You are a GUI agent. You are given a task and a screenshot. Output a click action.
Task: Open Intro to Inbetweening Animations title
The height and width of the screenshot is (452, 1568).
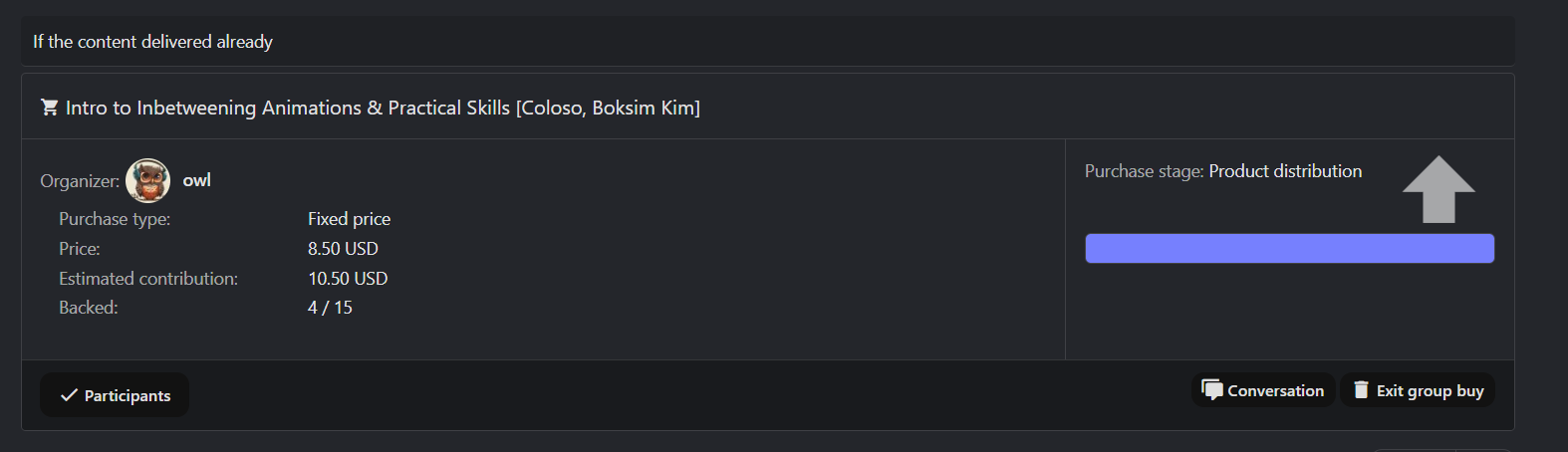pos(383,108)
